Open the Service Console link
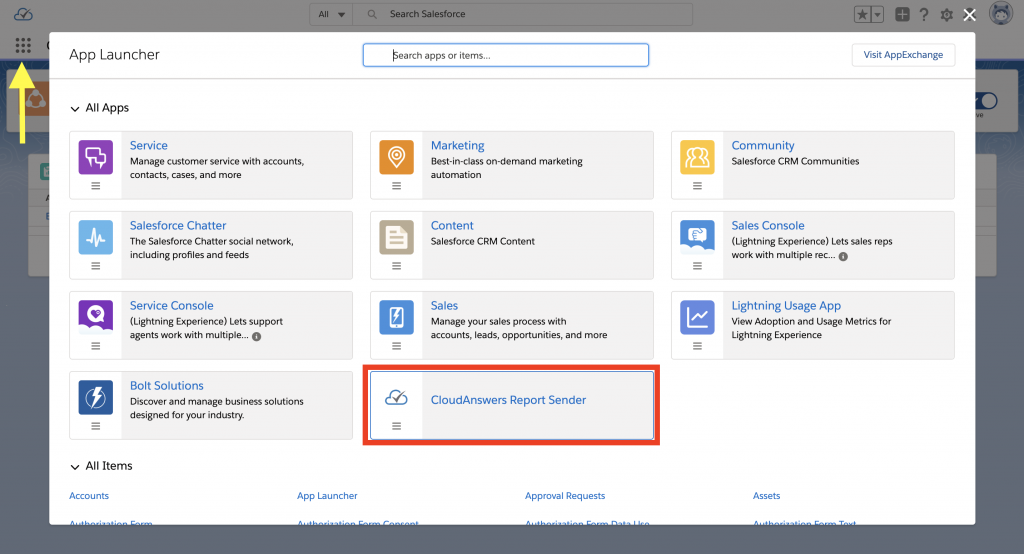1024x554 pixels. 171,305
